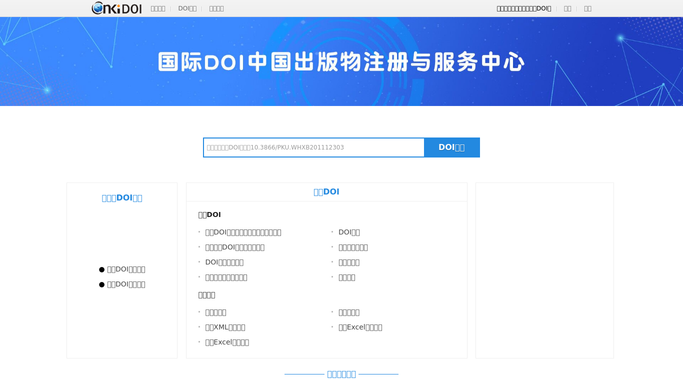Click the last link in the top header
683x384 pixels.
pos(588,9)
